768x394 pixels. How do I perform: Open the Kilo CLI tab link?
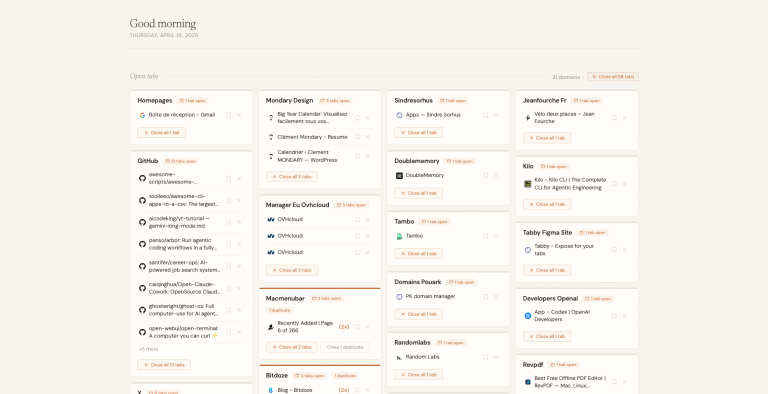pos(570,184)
